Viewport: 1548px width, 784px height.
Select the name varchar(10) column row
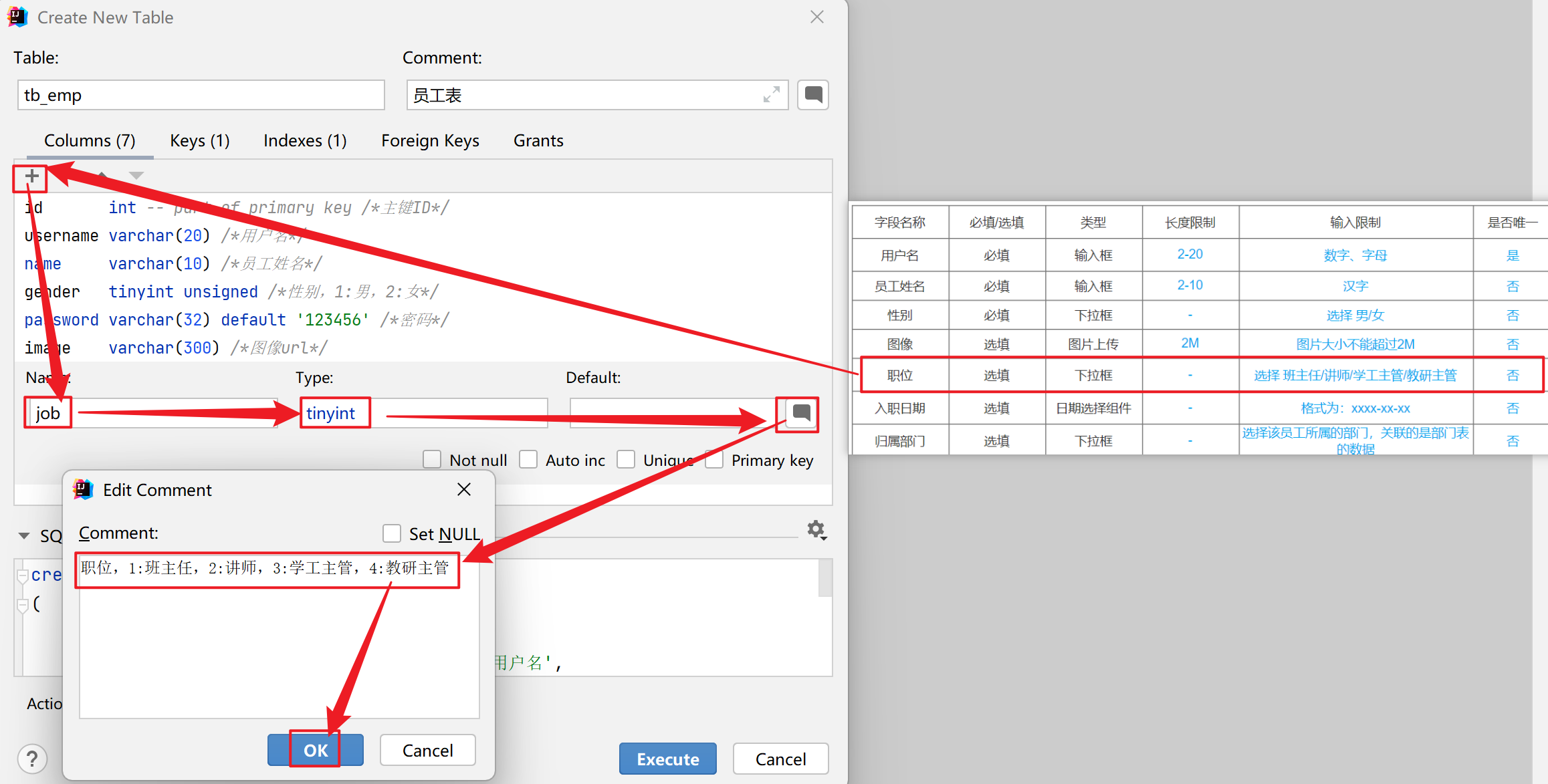(423, 263)
